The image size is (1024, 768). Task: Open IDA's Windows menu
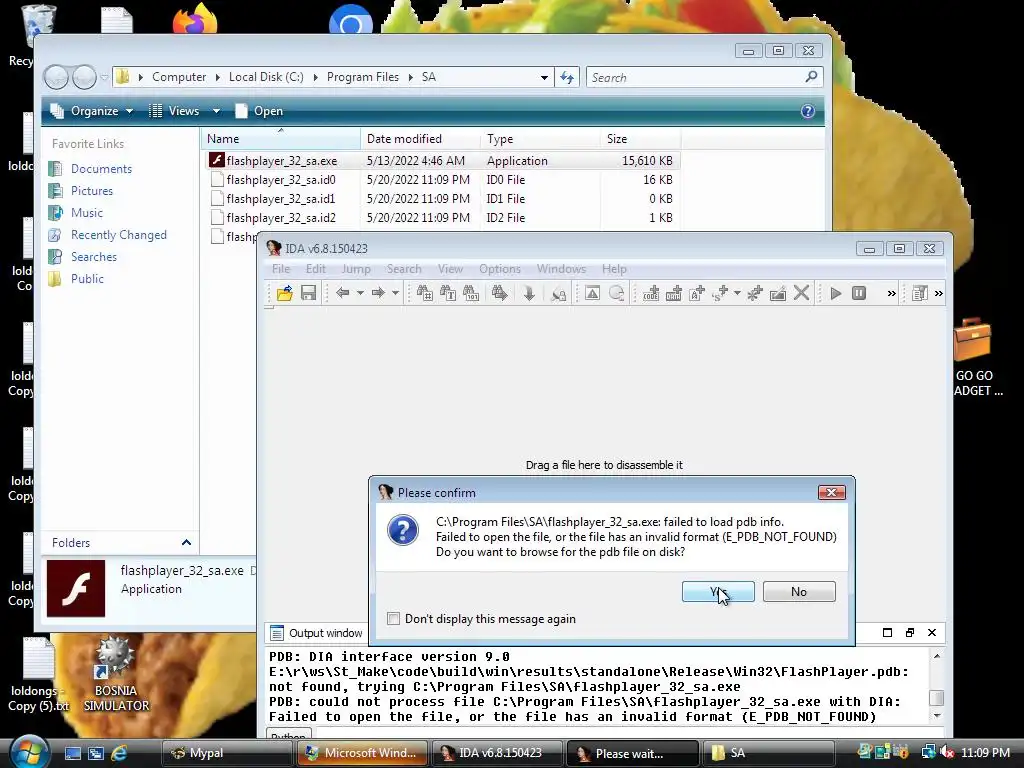pos(561,269)
